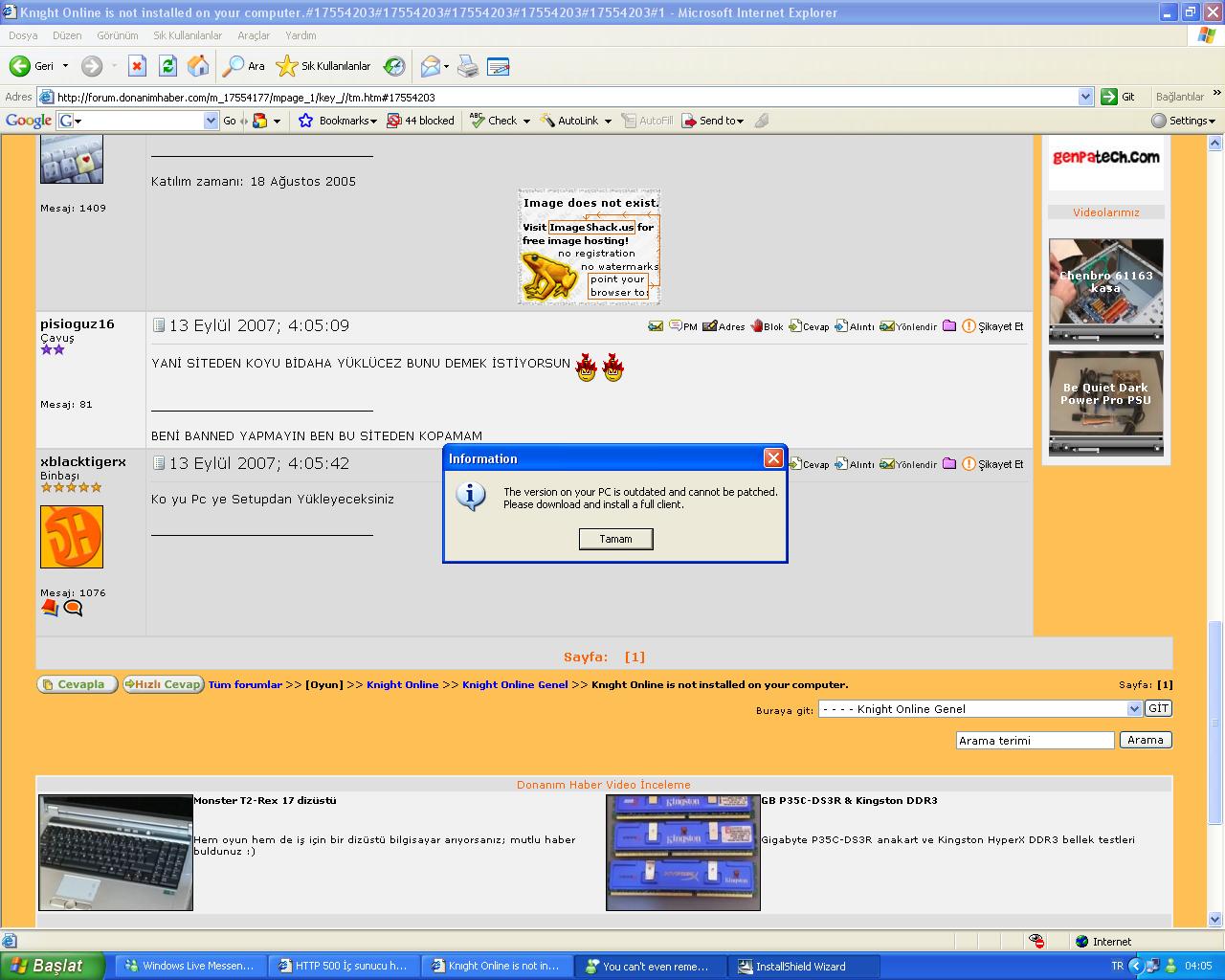Open the Home page icon
1225x980 pixels.
[x=198, y=66]
